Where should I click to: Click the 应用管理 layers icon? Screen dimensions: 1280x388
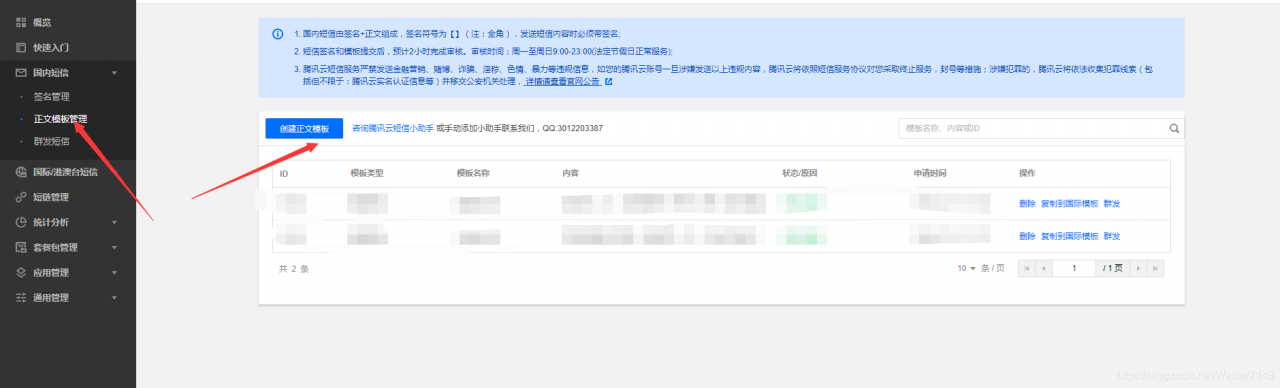[21, 272]
